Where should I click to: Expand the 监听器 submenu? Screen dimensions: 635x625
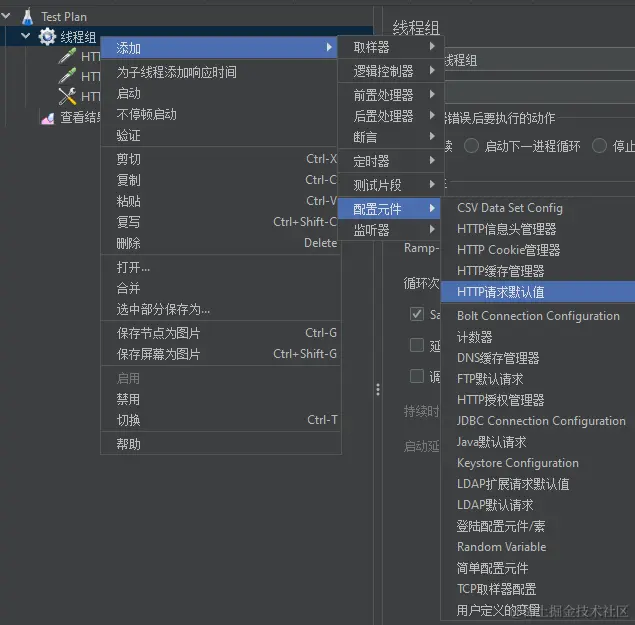(x=389, y=230)
